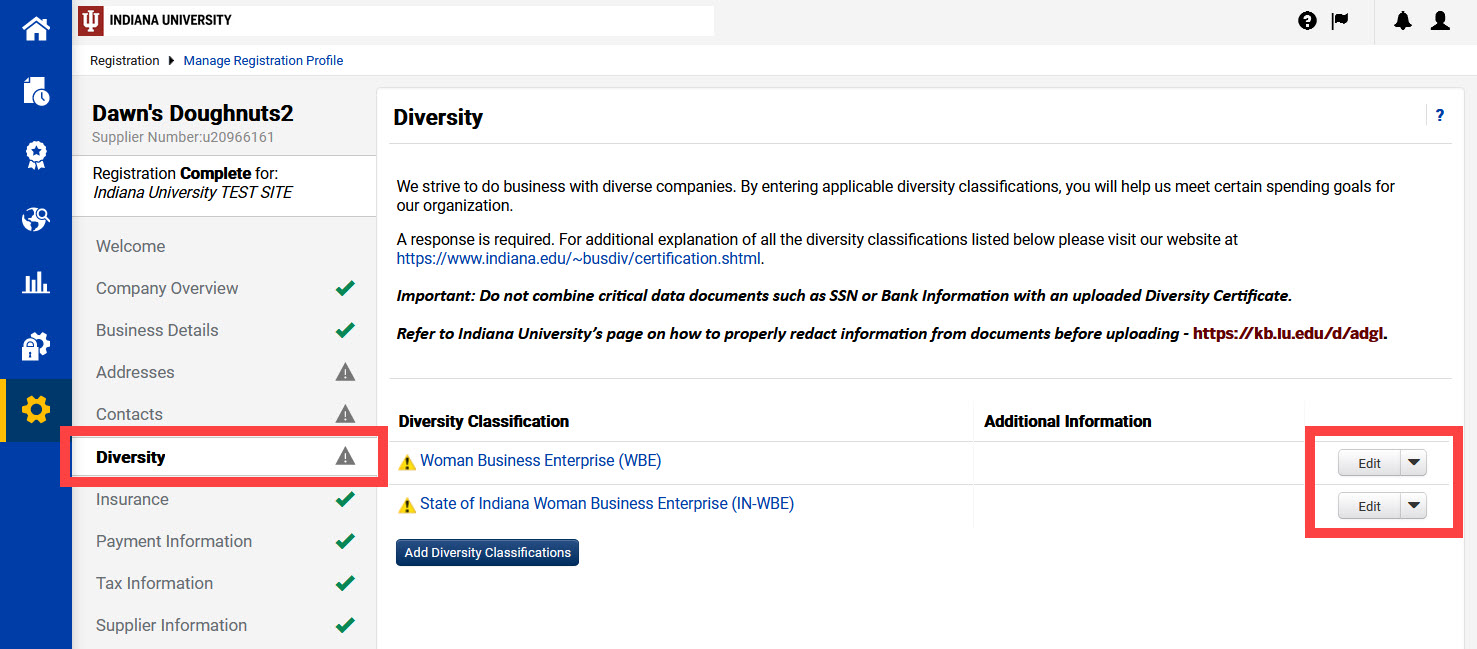Click the Indiana University TEST SITE text
1477x649 pixels.
(x=193, y=193)
